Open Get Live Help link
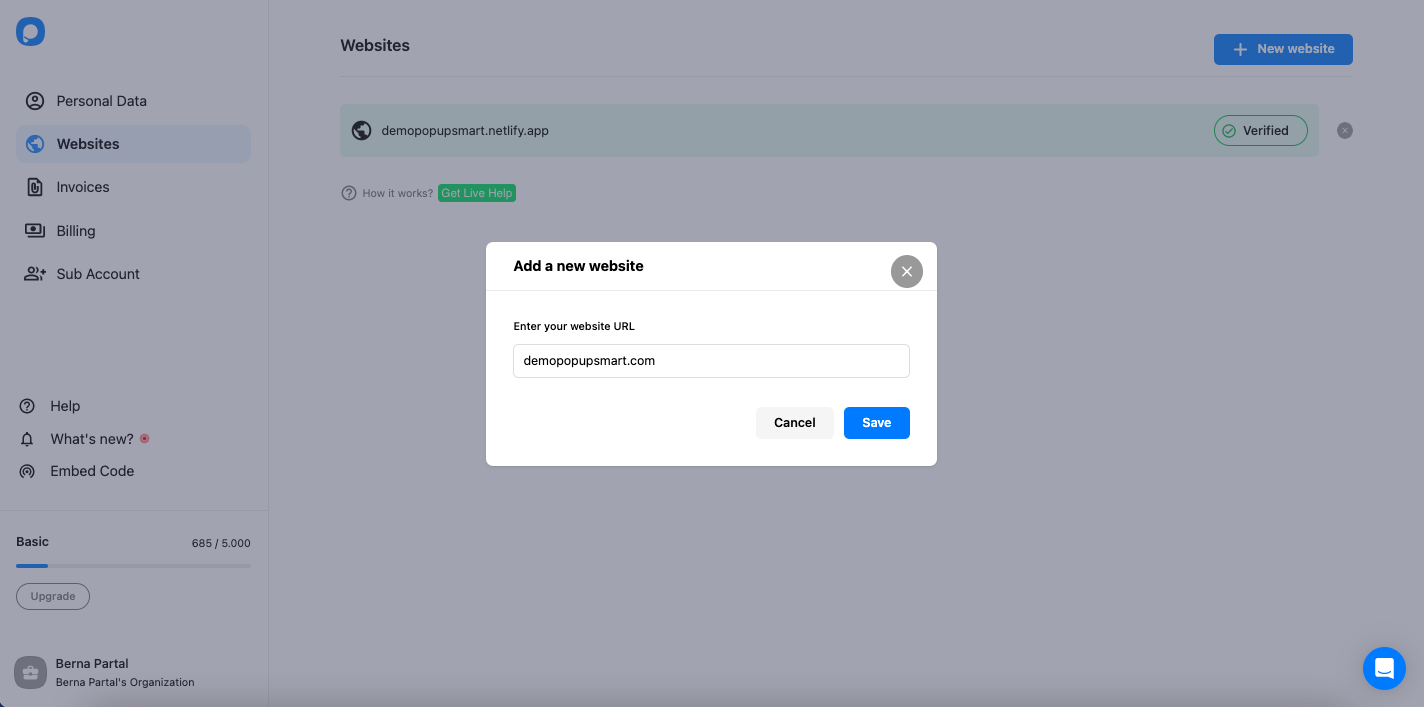This screenshot has height=707, width=1424. coord(477,193)
